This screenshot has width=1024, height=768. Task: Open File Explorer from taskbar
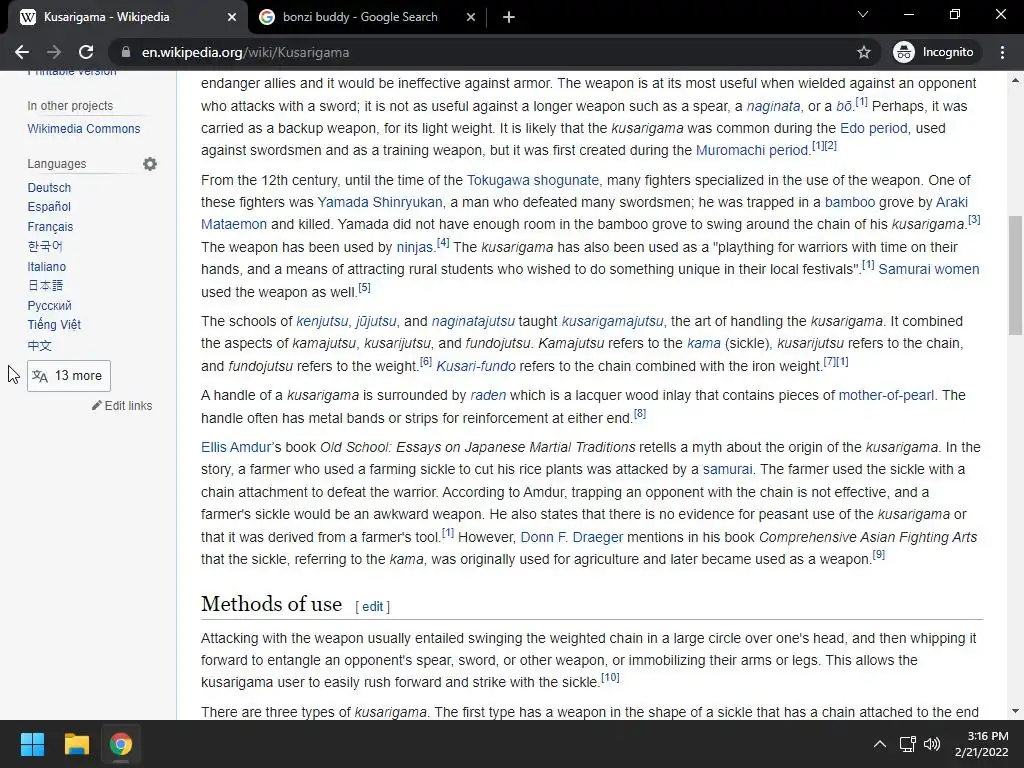coord(76,744)
